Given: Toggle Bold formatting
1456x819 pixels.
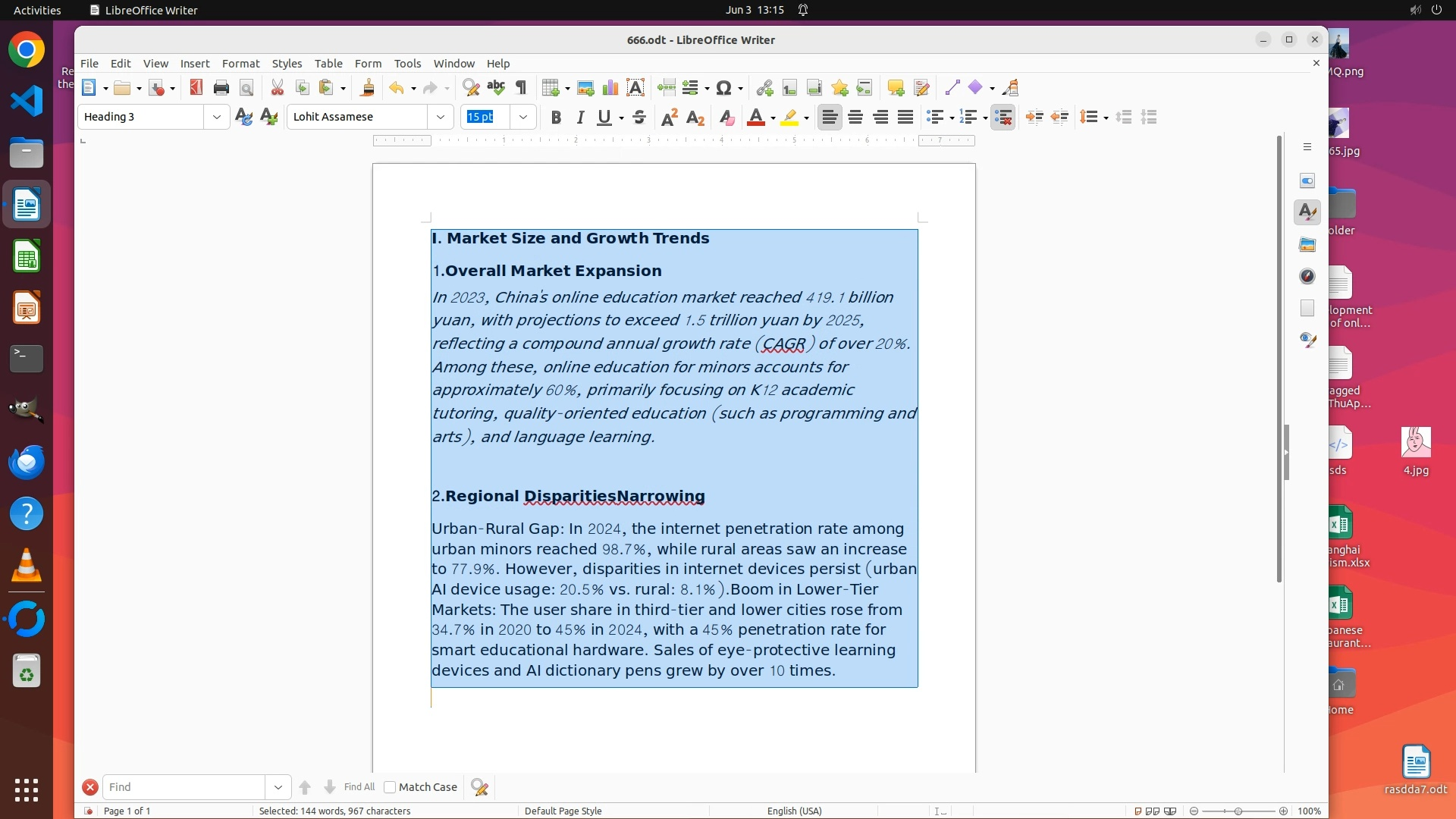Looking at the screenshot, I should tap(556, 117).
